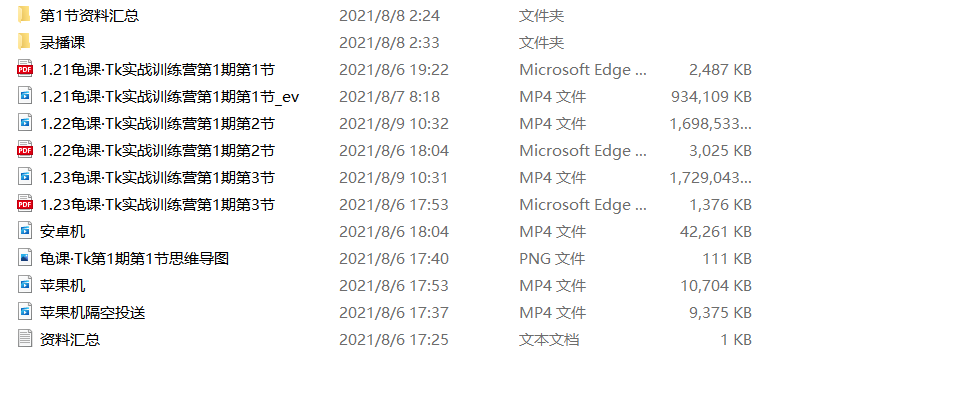971x418 pixels.
Task: Click the 录播课 folder icon
Action: (25, 42)
